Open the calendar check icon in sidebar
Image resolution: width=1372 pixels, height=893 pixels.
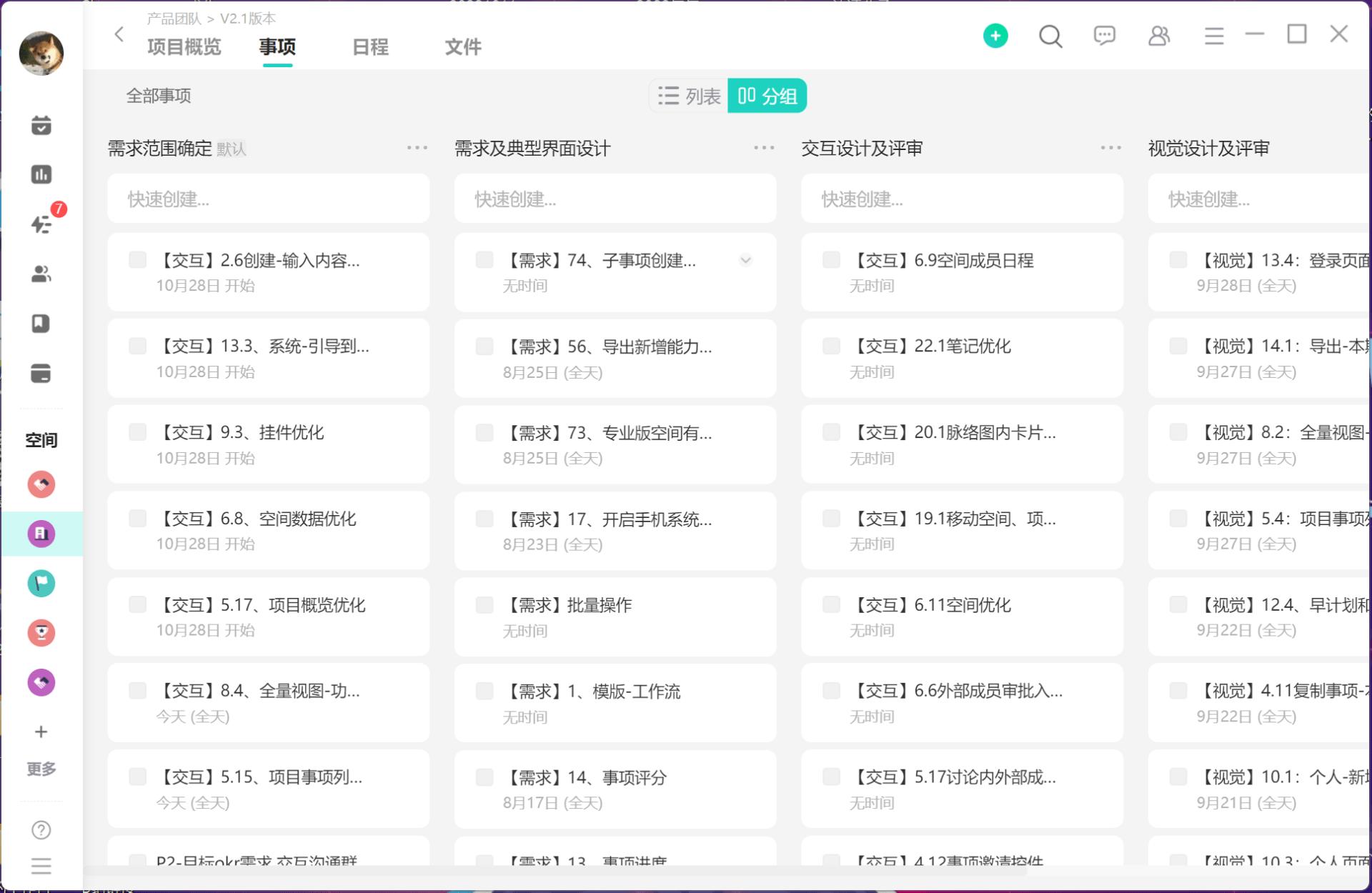click(41, 125)
